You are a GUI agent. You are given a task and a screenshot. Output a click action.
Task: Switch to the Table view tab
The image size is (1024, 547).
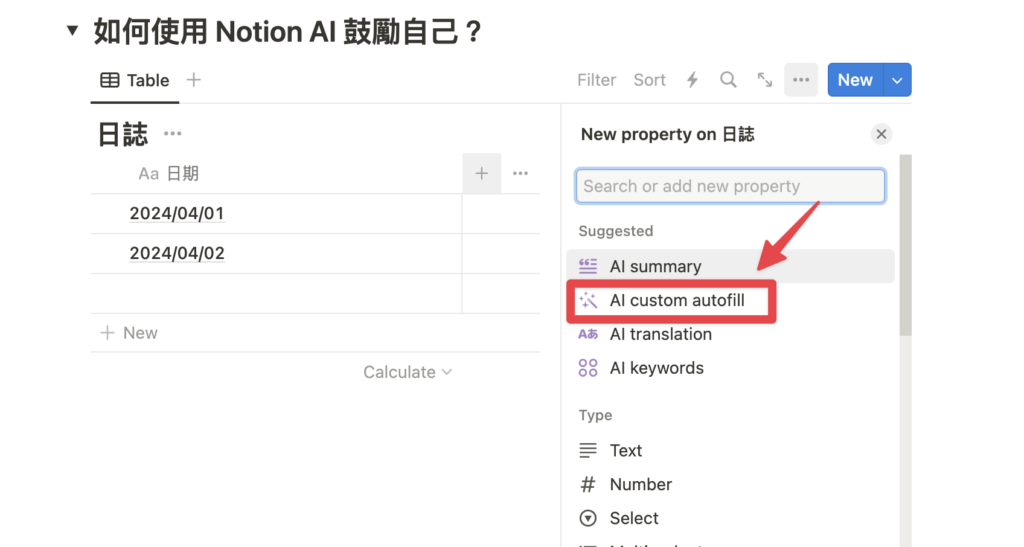pos(135,80)
